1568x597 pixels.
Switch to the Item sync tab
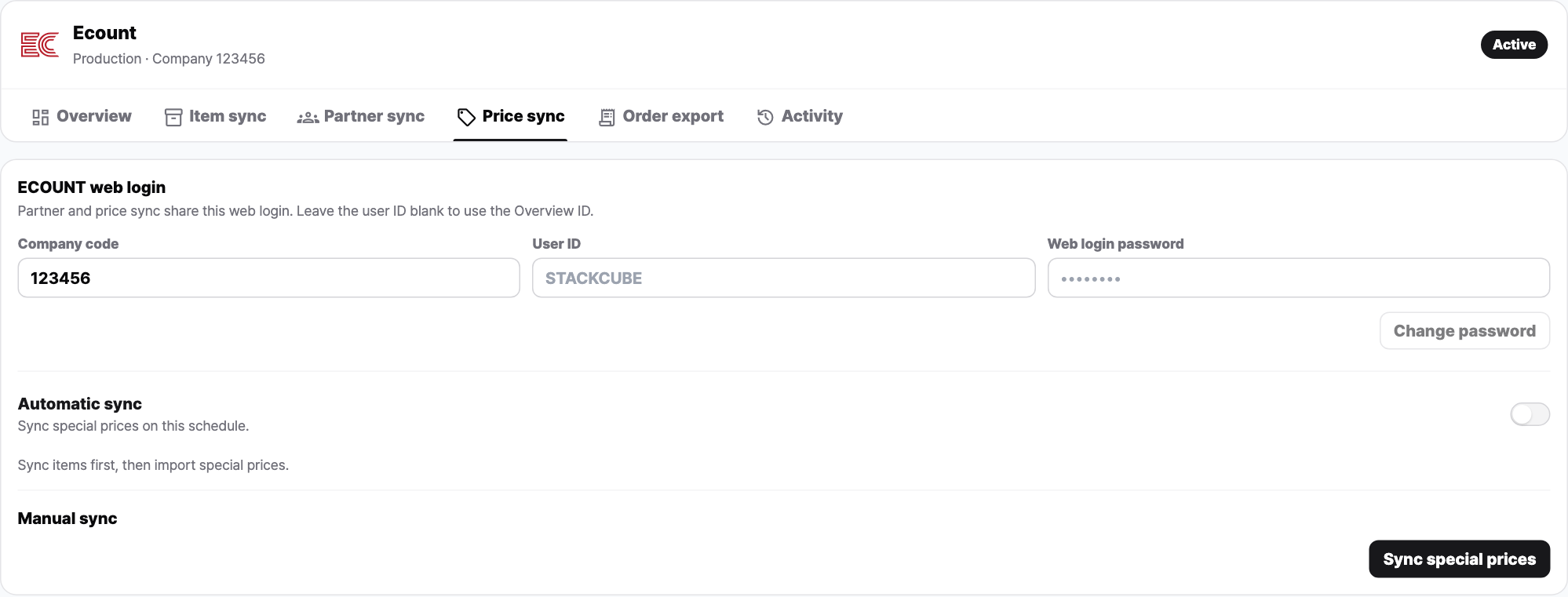coord(216,116)
